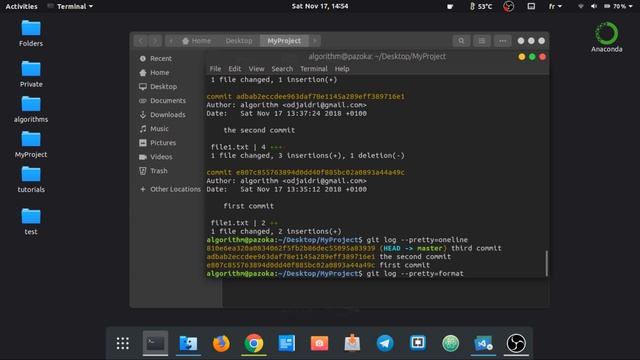Screen dimensions: 640x360
Task: Open Home in file manager sidebar
Action: 154,73
